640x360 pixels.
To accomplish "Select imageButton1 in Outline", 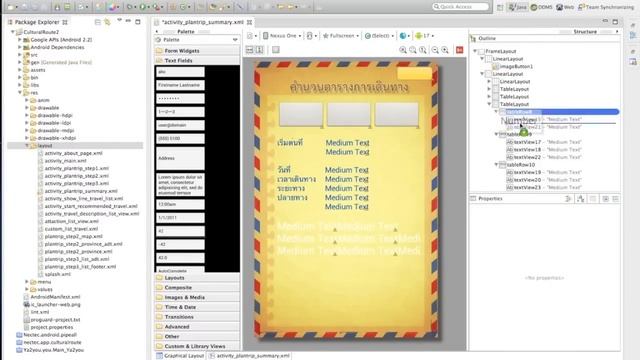I will (x=516, y=66).
